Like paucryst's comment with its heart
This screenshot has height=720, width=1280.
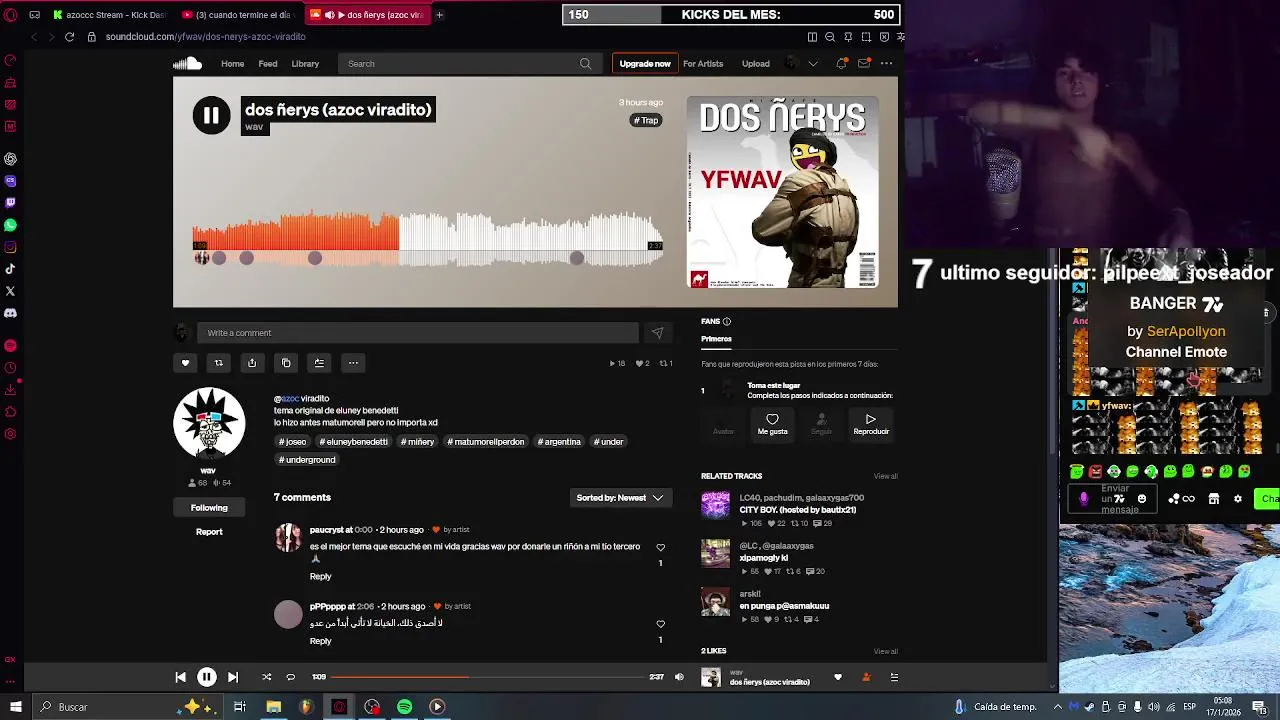point(660,547)
